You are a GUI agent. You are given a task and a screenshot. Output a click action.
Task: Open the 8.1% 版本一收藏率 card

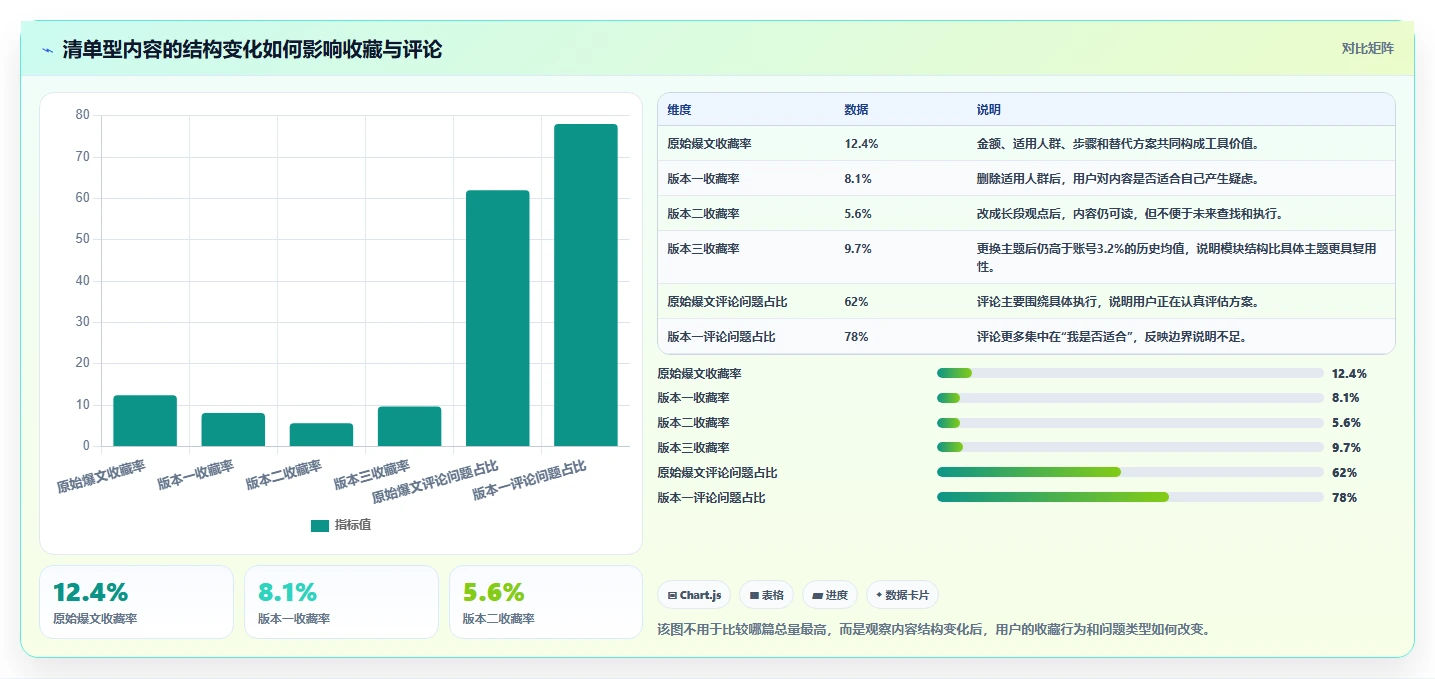341,602
